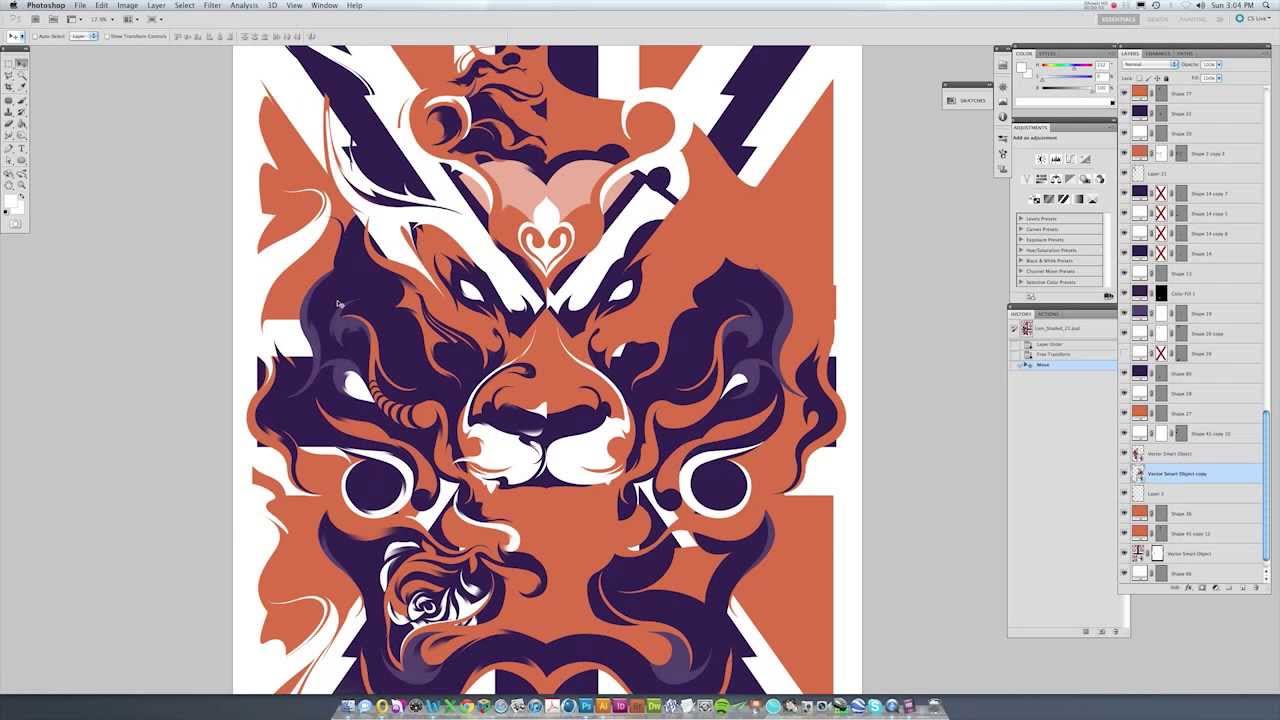Open the Analysis menu
This screenshot has height=720, width=1280.
tap(244, 6)
